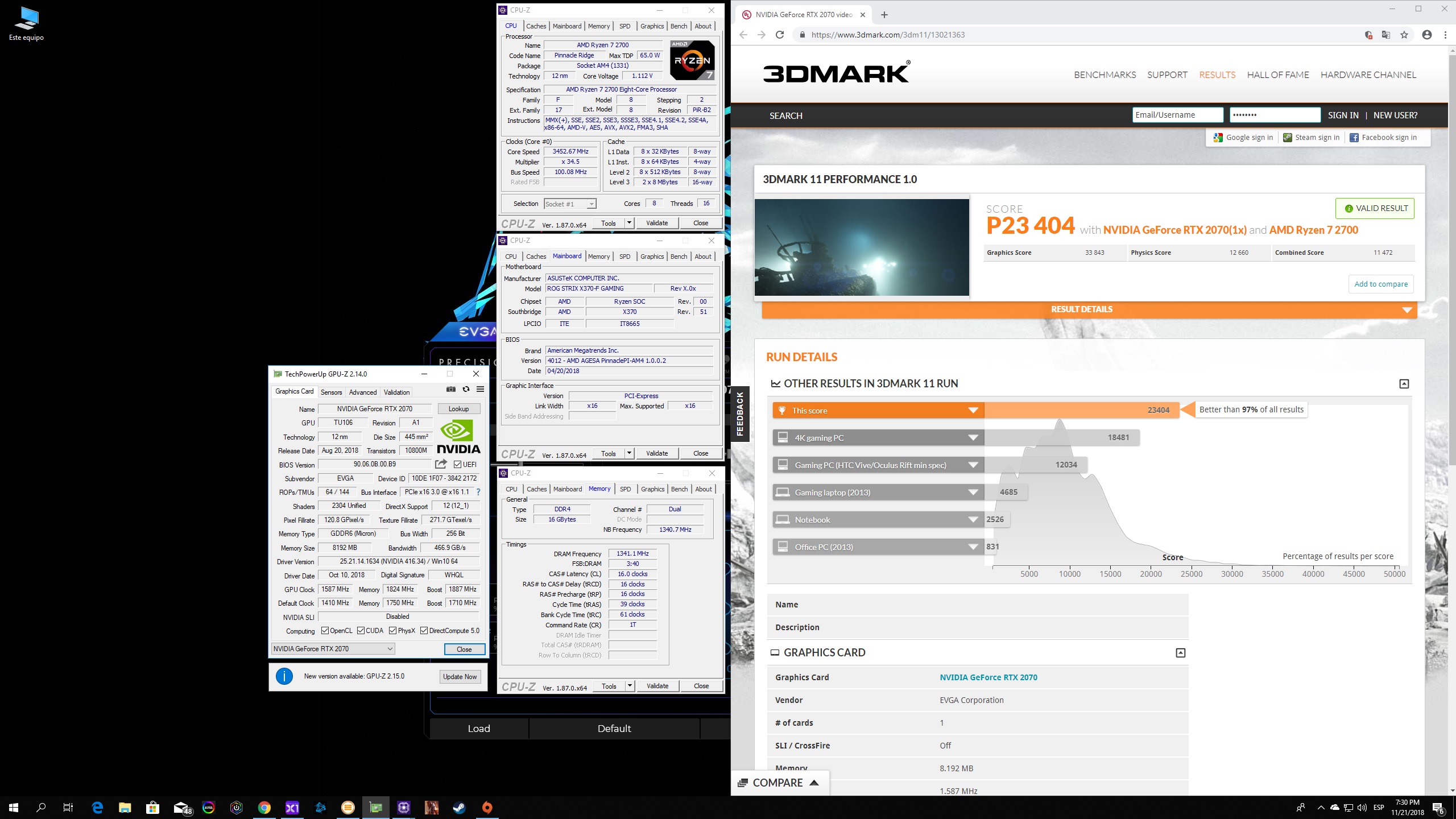Click the Email/Username input field
The width and height of the screenshot is (1456, 819).
tap(1177, 115)
